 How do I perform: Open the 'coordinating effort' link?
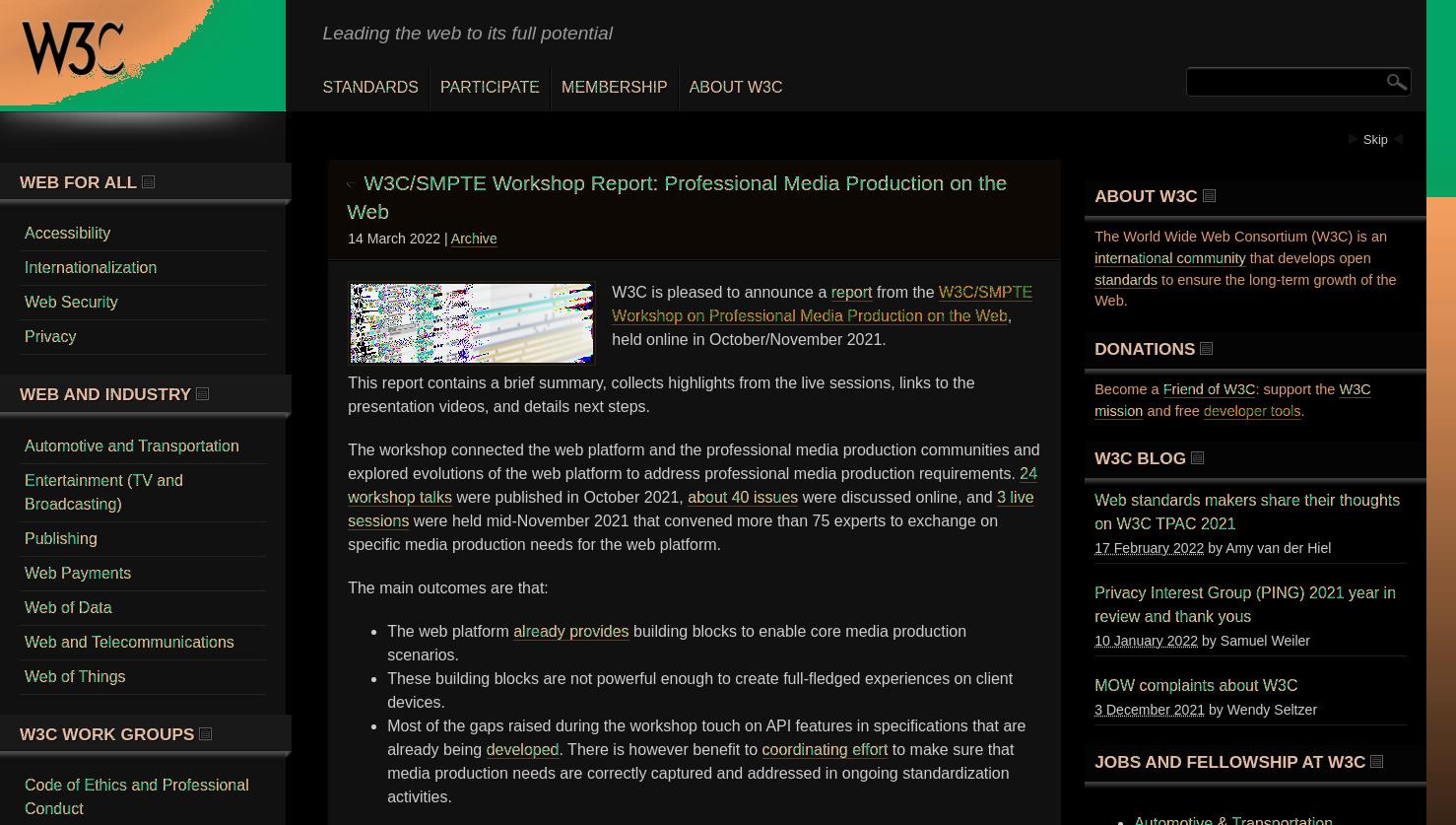point(825,750)
